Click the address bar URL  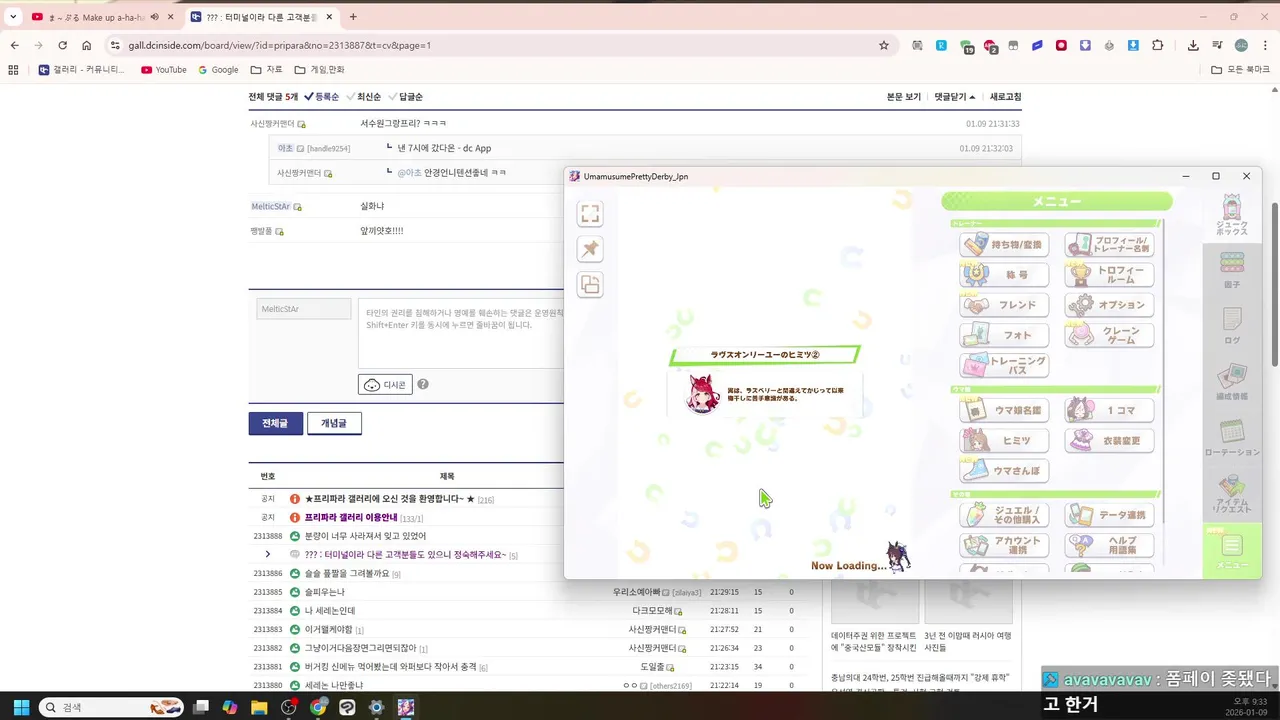coord(280,45)
